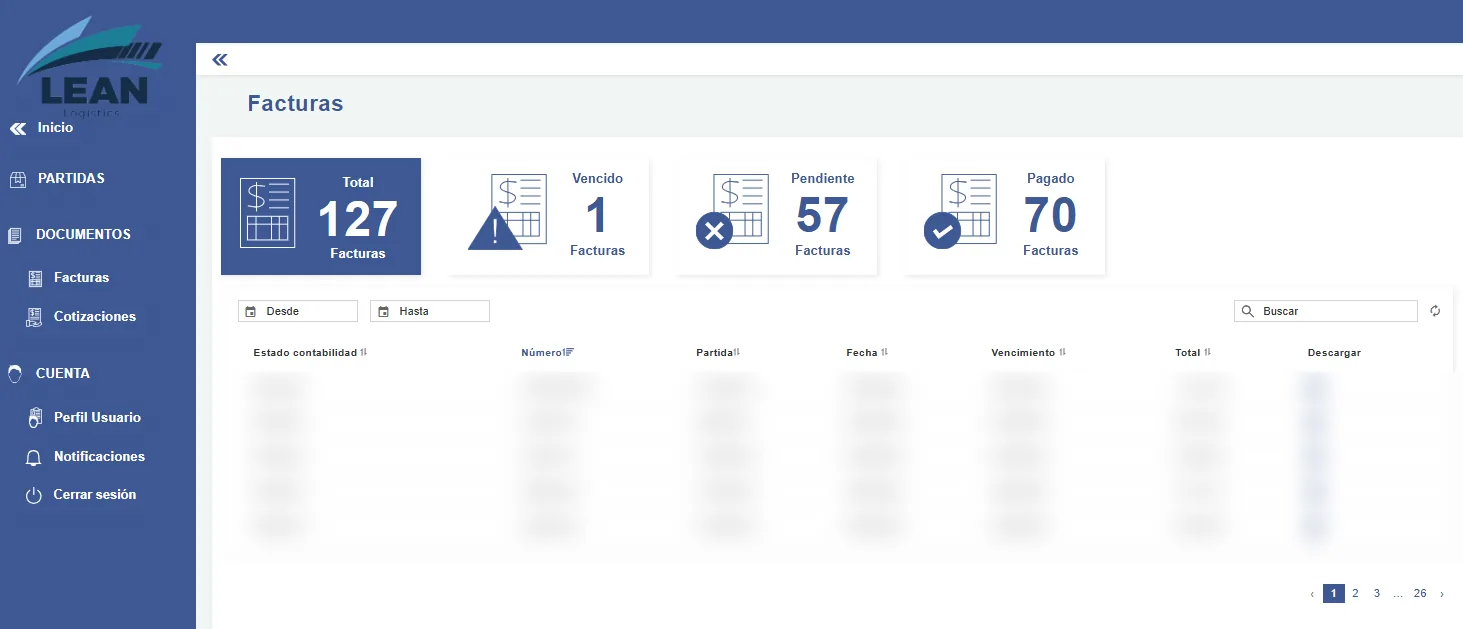Click the Pagado checkmark invoice icon
1463x629 pixels.
(x=960, y=211)
